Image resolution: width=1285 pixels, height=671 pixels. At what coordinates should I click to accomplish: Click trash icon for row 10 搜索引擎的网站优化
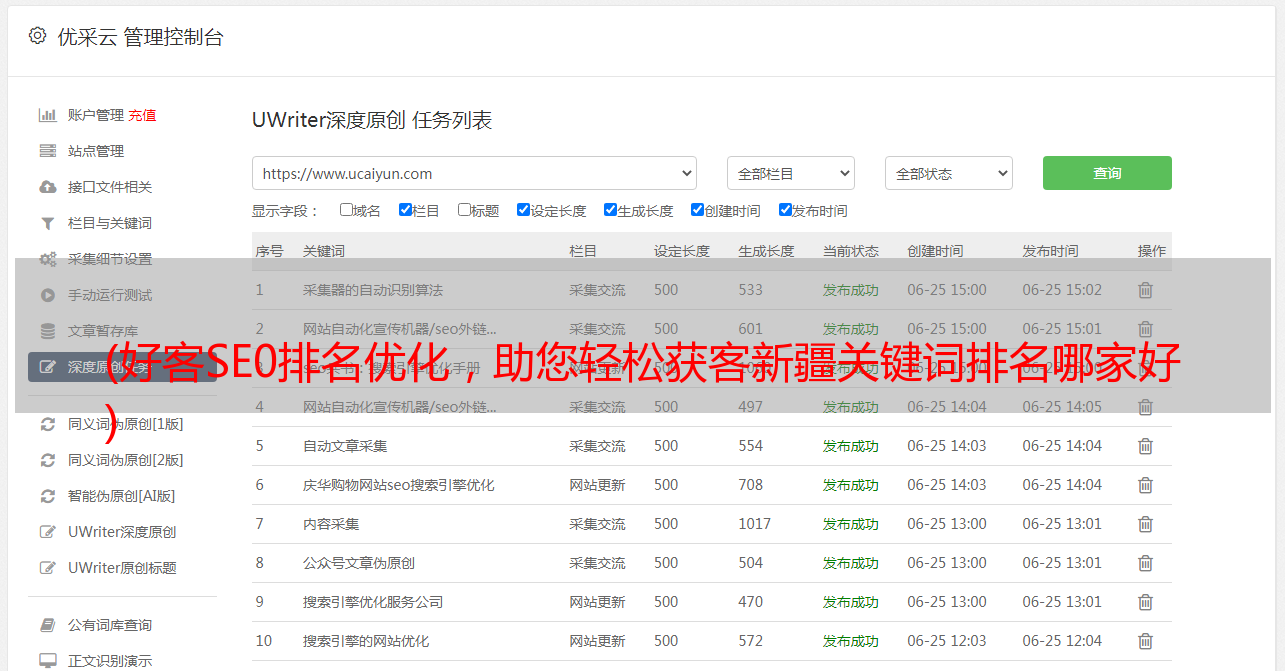(x=1145, y=641)
